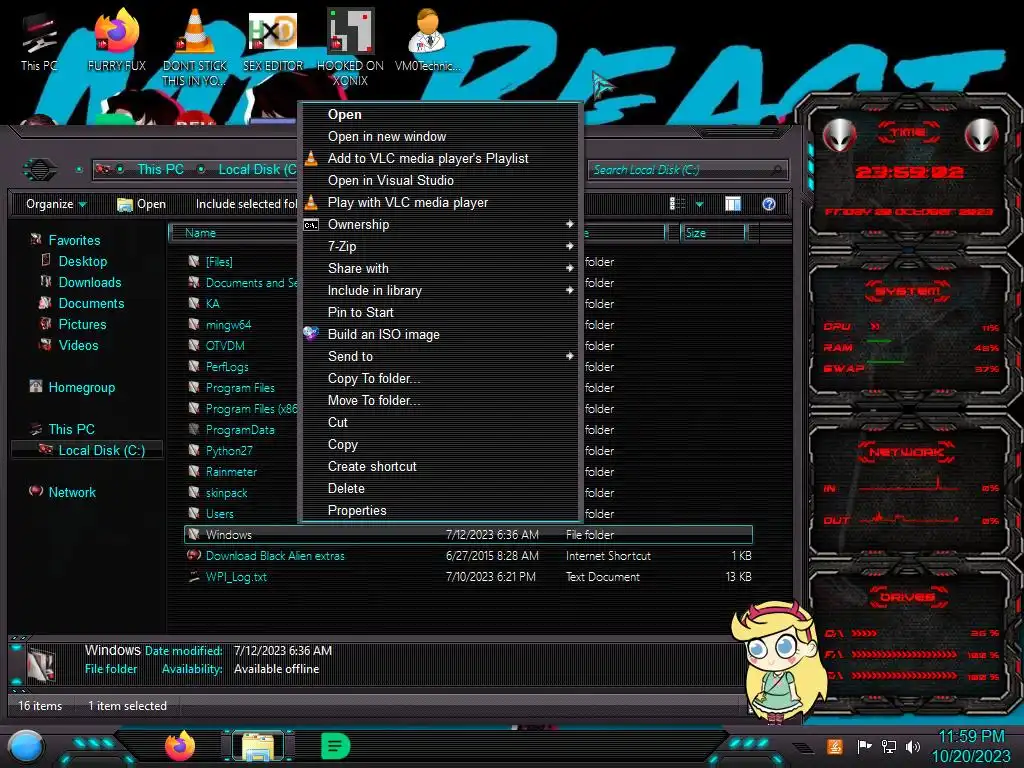Click the Search Local Disk (C:) field
This screenshot has width=1024, height=768.
point(687,170)
